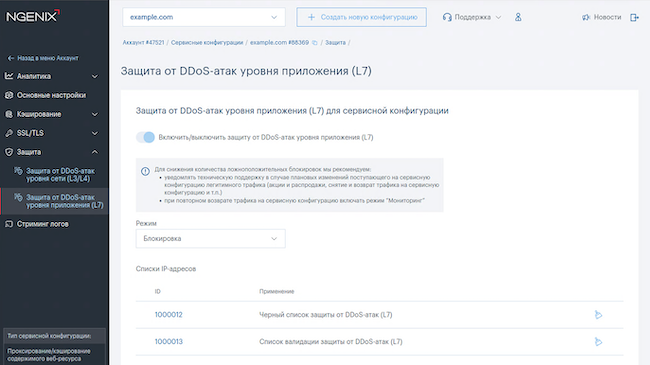Click the Применение column header
This screenshot has height=365, width=650.
click(276, 292)
